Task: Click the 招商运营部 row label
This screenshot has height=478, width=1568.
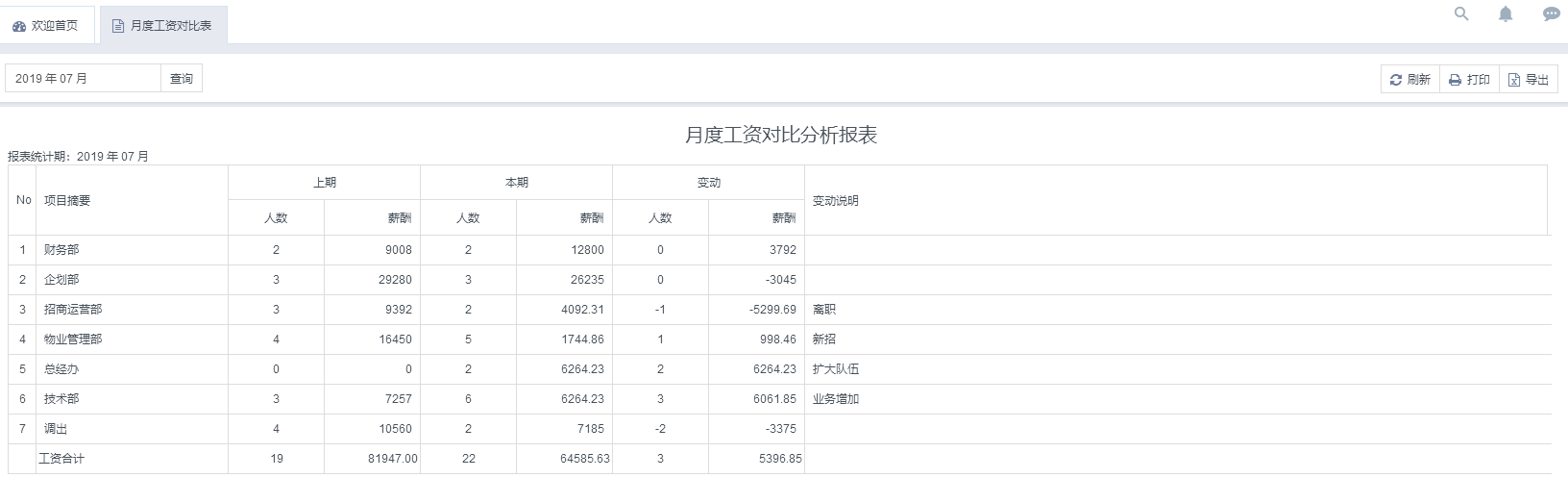Action: tap(73, 310)
